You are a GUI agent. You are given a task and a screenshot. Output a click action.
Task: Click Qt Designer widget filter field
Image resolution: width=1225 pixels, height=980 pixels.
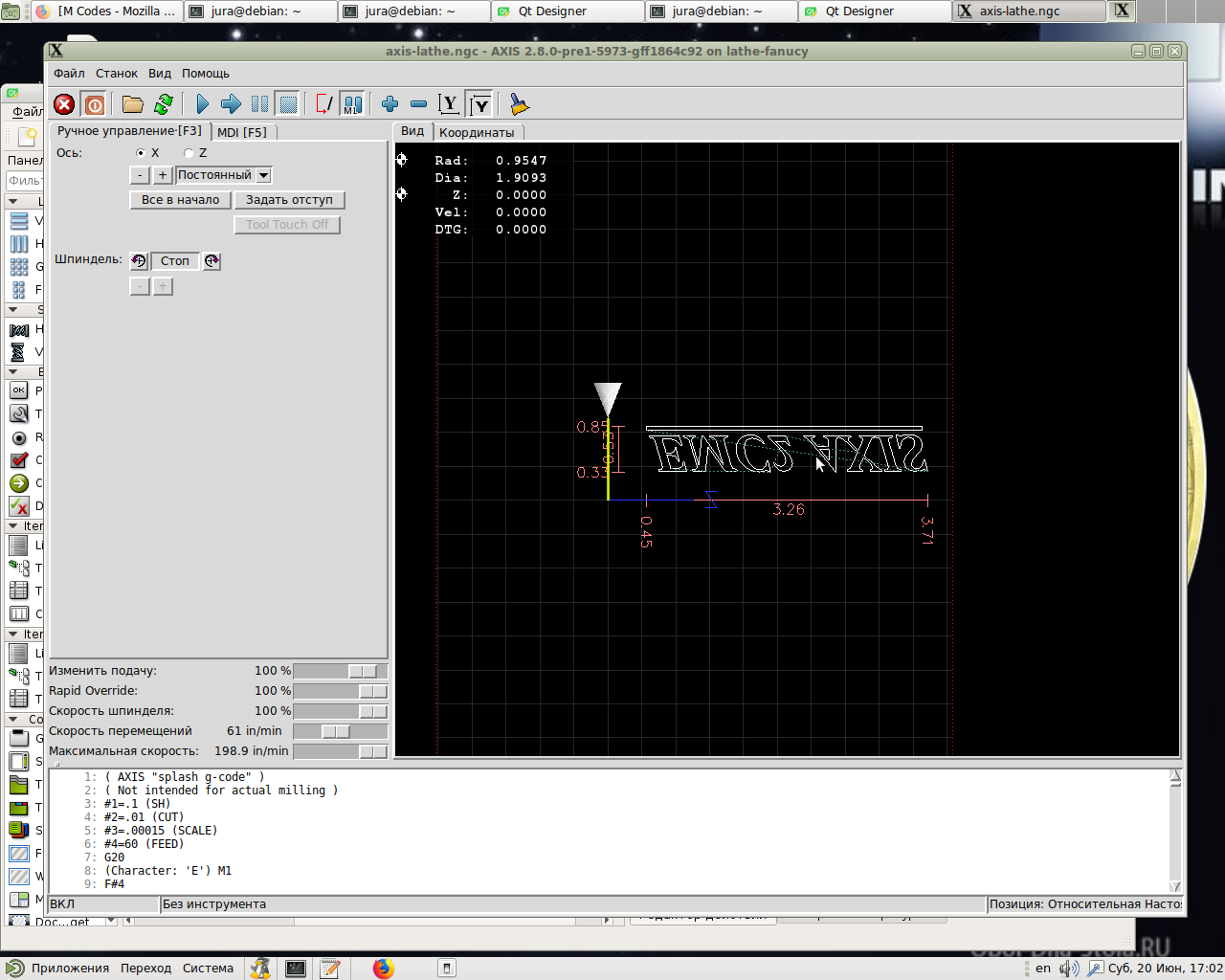pyautogui.click(x=26, y=181)
